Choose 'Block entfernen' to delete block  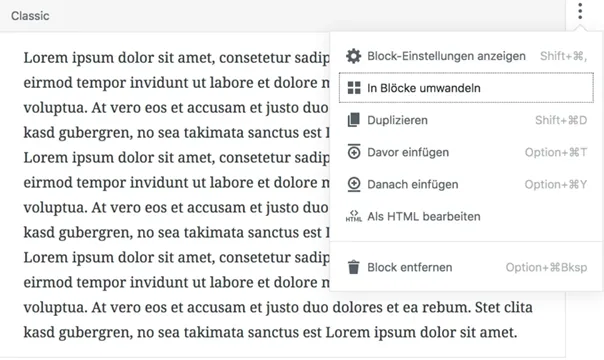(x=466, y=267)
